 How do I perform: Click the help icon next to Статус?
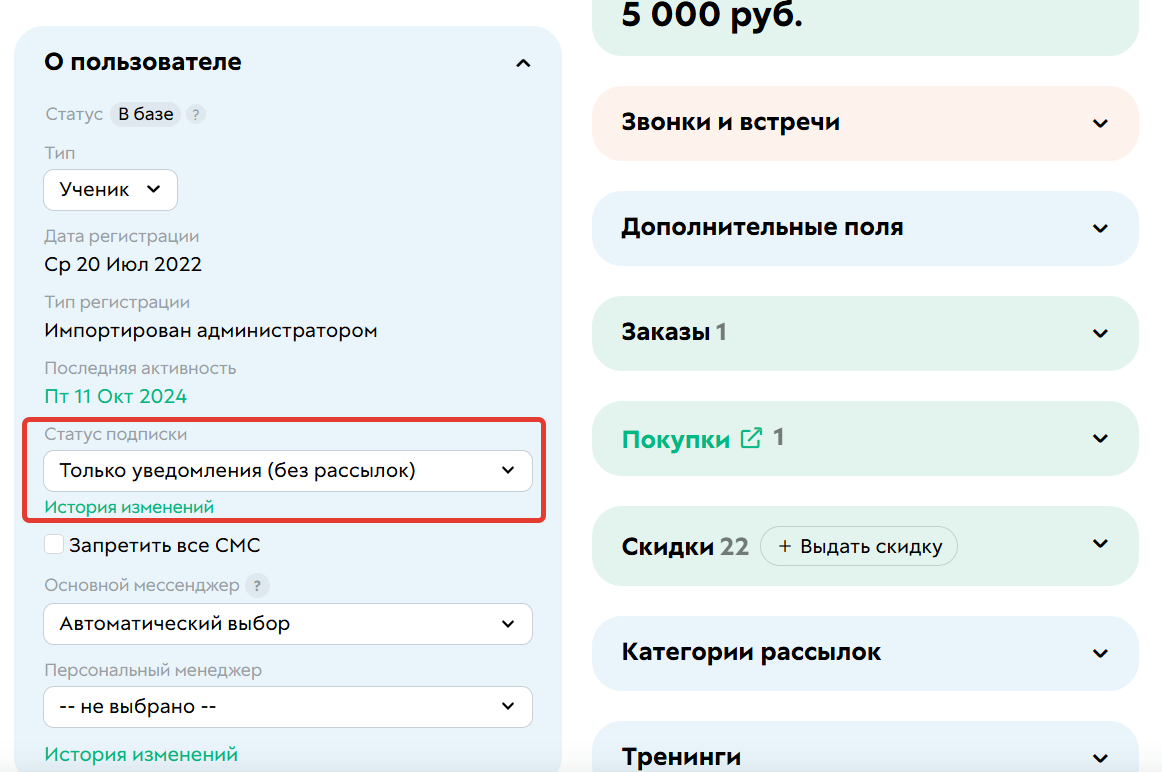click(195, 114)
